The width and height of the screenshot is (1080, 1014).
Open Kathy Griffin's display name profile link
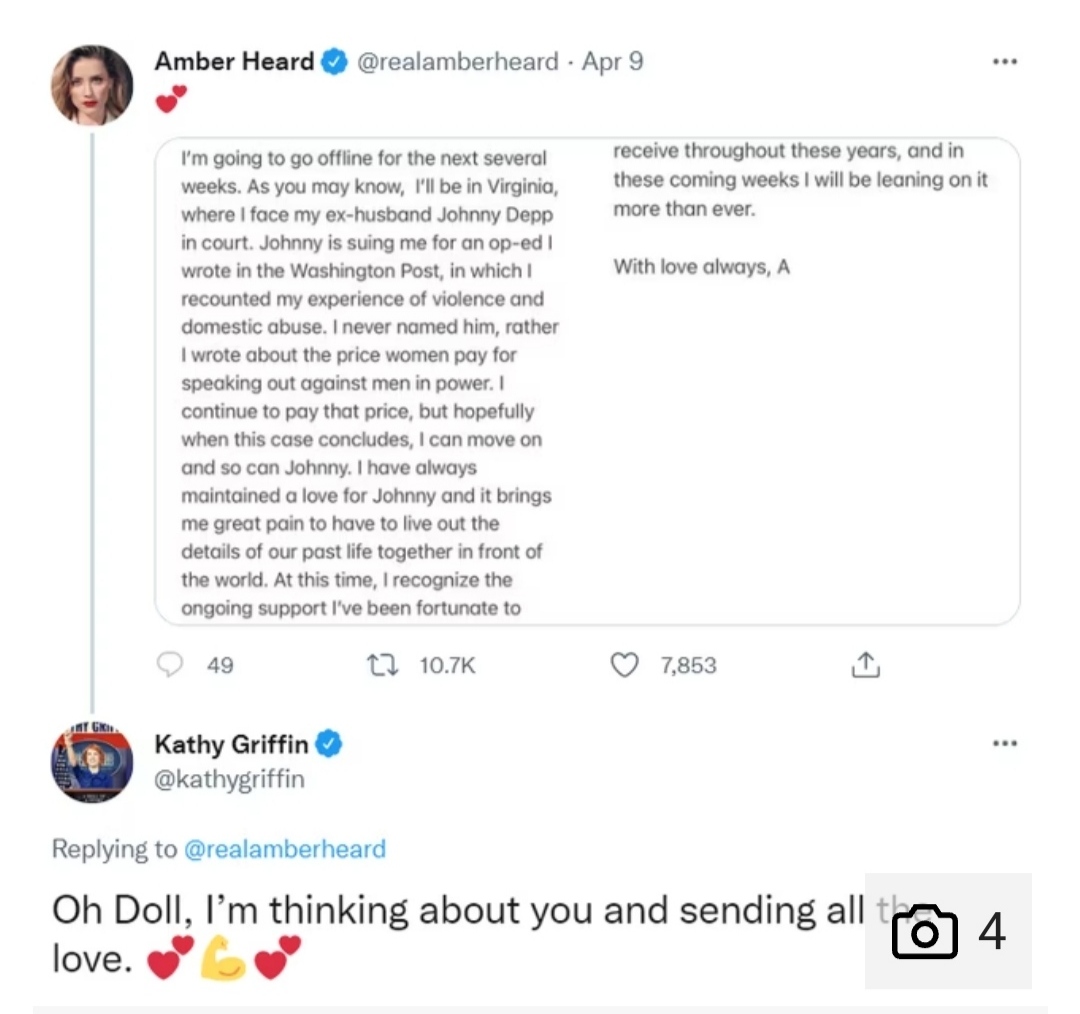tap(232, 744)
